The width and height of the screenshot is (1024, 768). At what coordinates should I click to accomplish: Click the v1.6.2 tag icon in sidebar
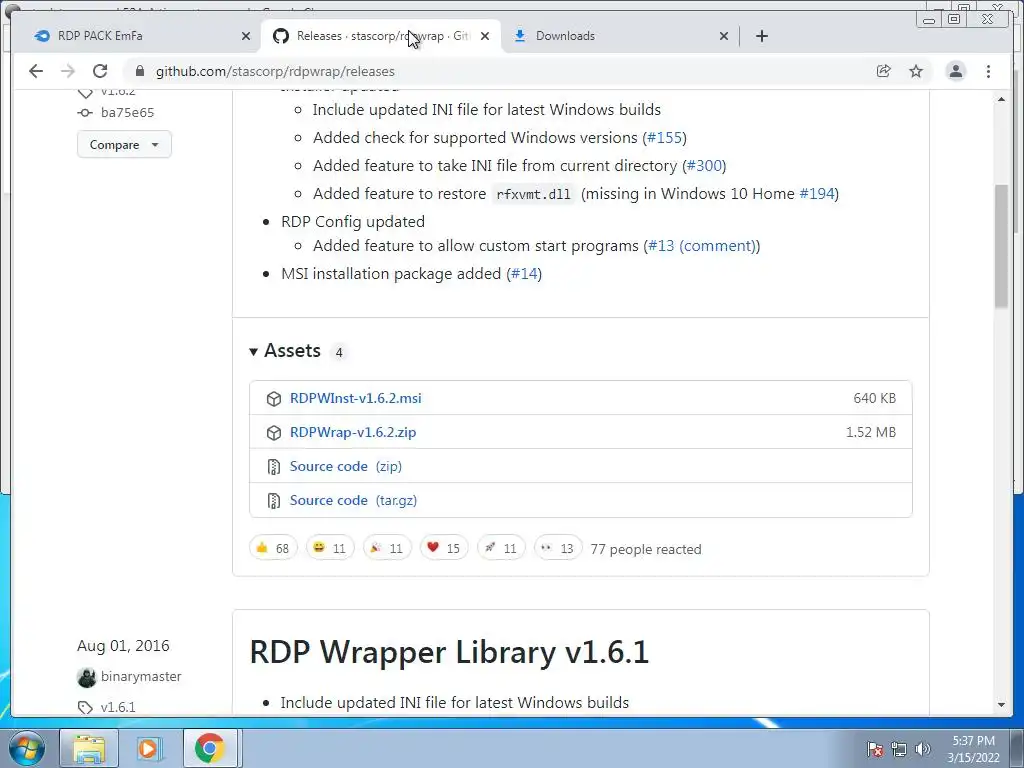point(86,92)
